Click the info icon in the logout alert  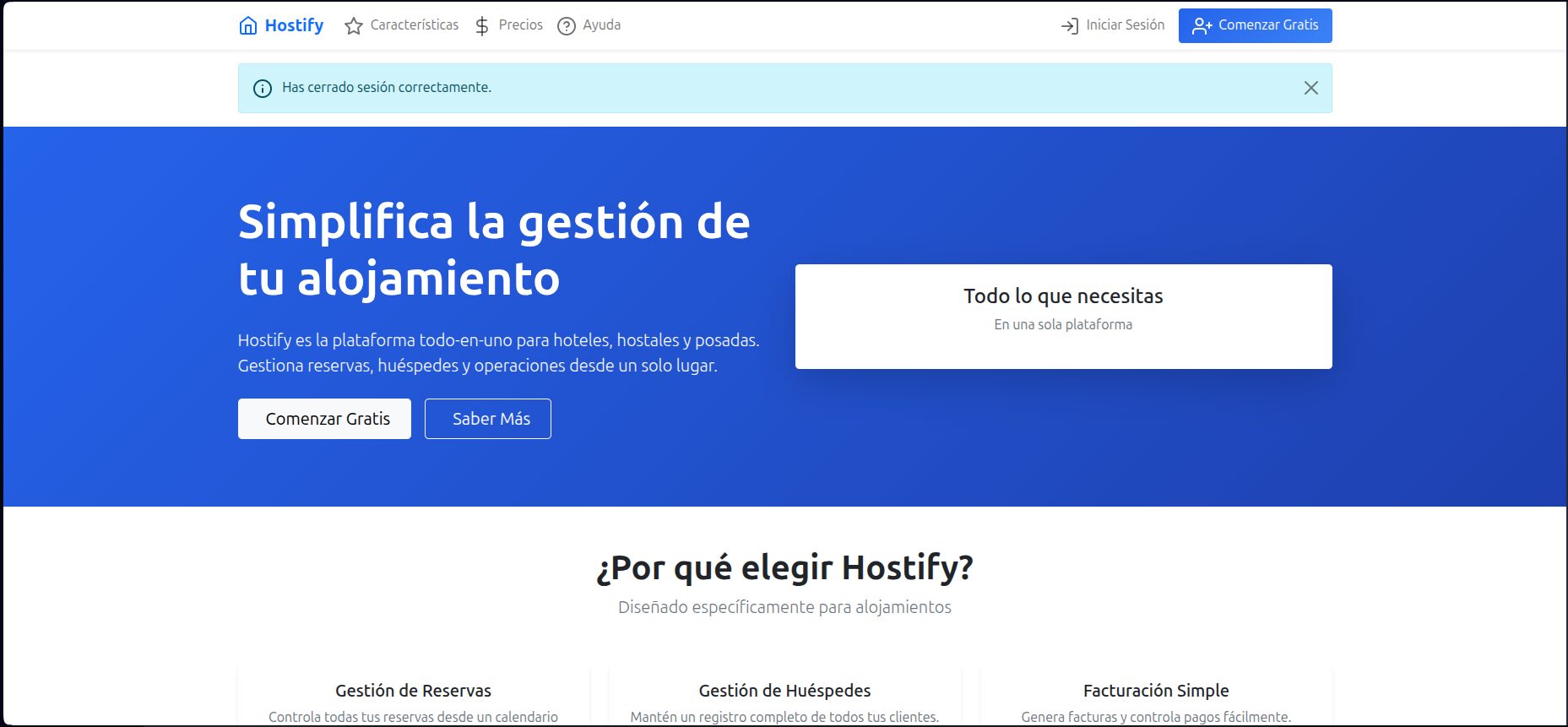tap(263, 88)
